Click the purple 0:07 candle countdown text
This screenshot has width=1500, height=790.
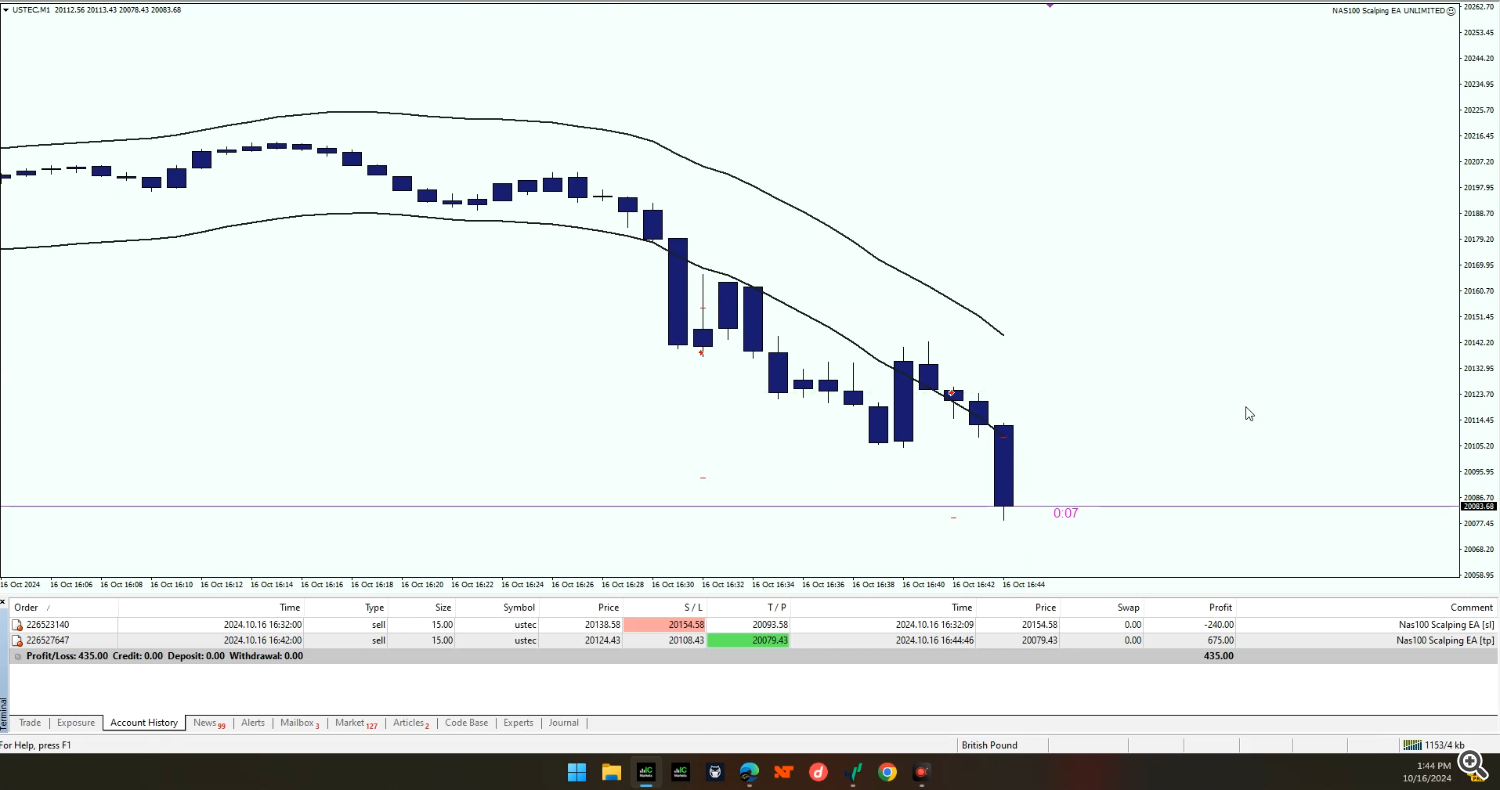pyautogui.click(x=1066, y=513)
